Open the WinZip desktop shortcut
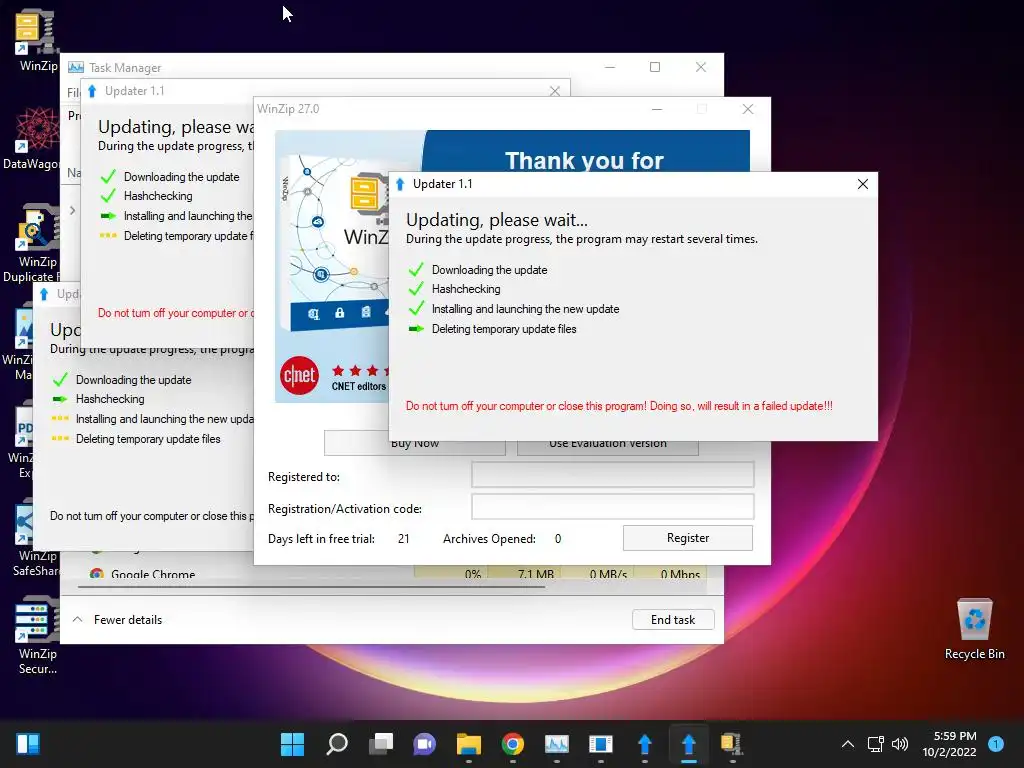Image resolution: width=1024 pixels, height=768 pixels. pos(36,39)
